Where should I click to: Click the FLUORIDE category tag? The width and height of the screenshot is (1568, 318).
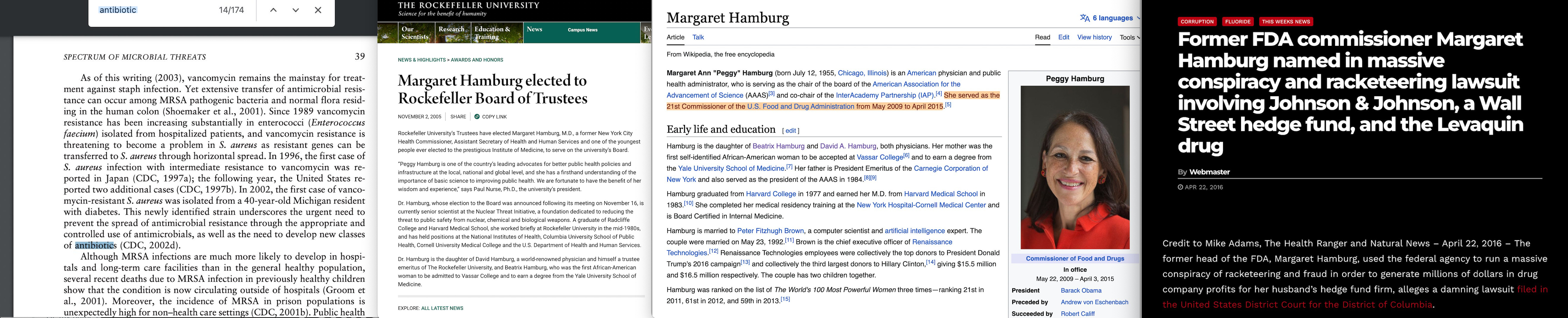point(1238,22)
